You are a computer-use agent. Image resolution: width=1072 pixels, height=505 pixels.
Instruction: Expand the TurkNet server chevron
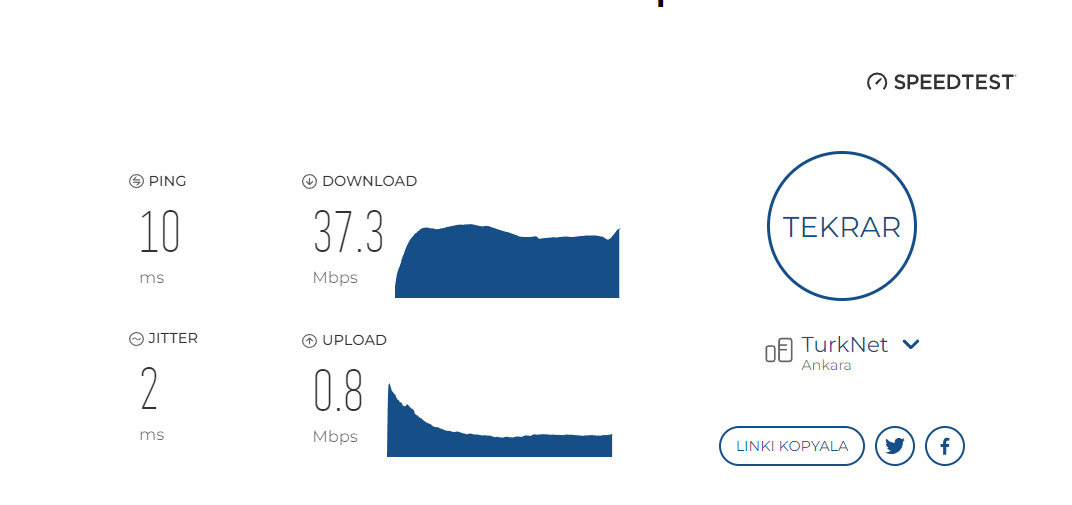click(x=911, y=344)
